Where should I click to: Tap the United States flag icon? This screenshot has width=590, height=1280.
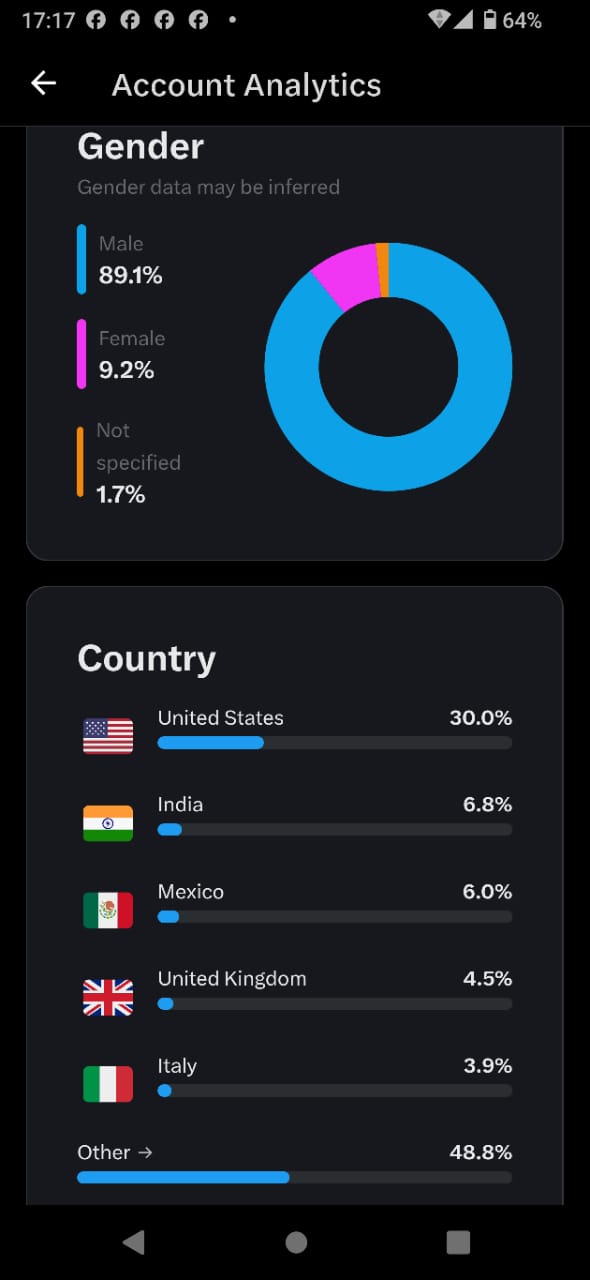tap(108, 736)
